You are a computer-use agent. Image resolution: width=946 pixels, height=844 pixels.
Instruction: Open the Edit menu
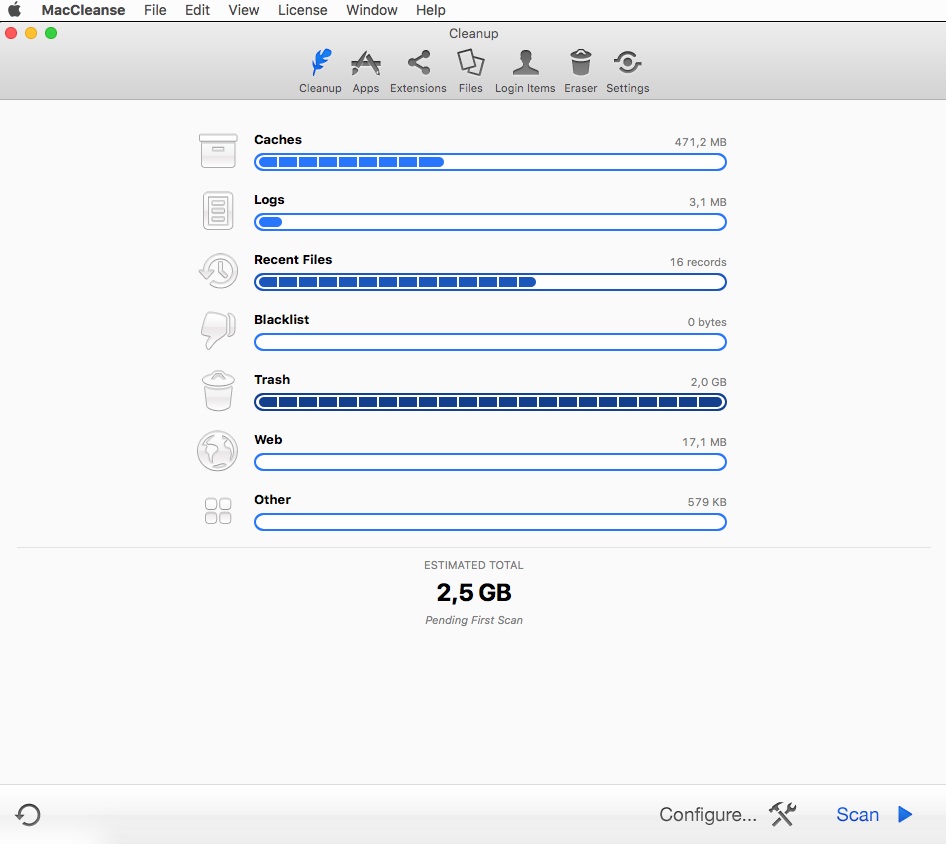point(197,10)
